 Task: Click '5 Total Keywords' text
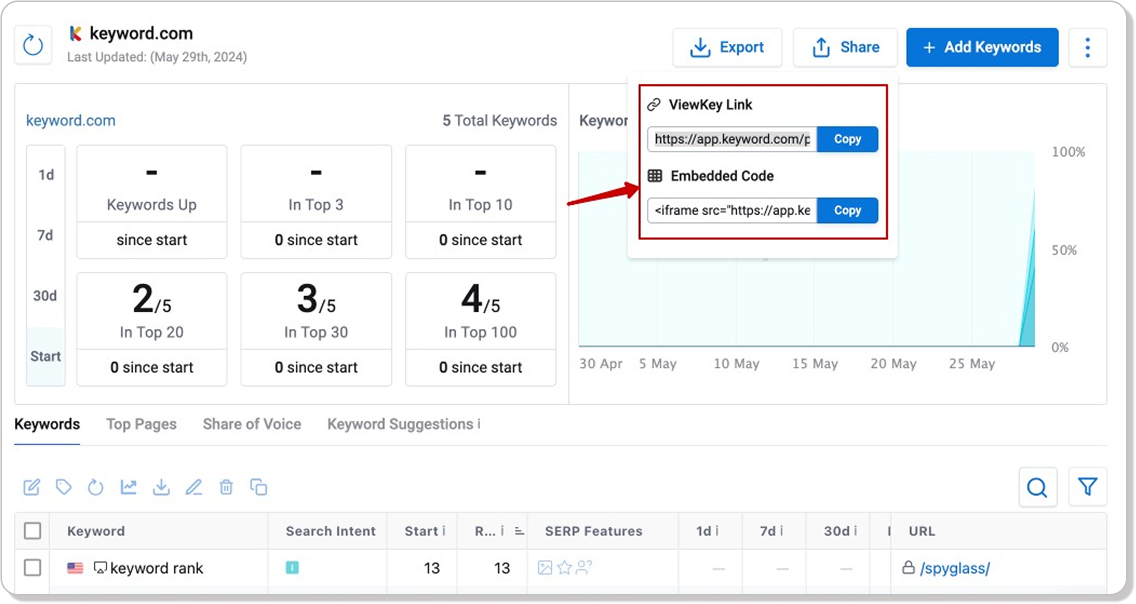(500, 121)
